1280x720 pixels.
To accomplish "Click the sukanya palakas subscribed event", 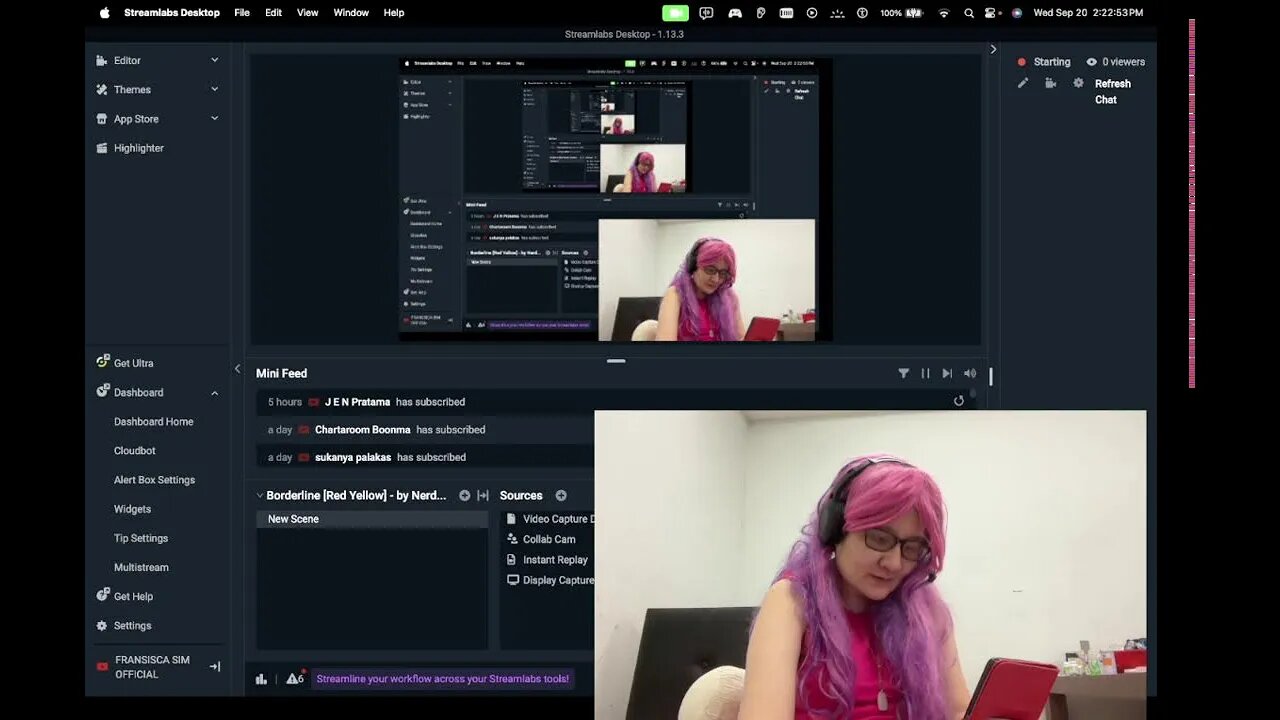I will point(425,457).
